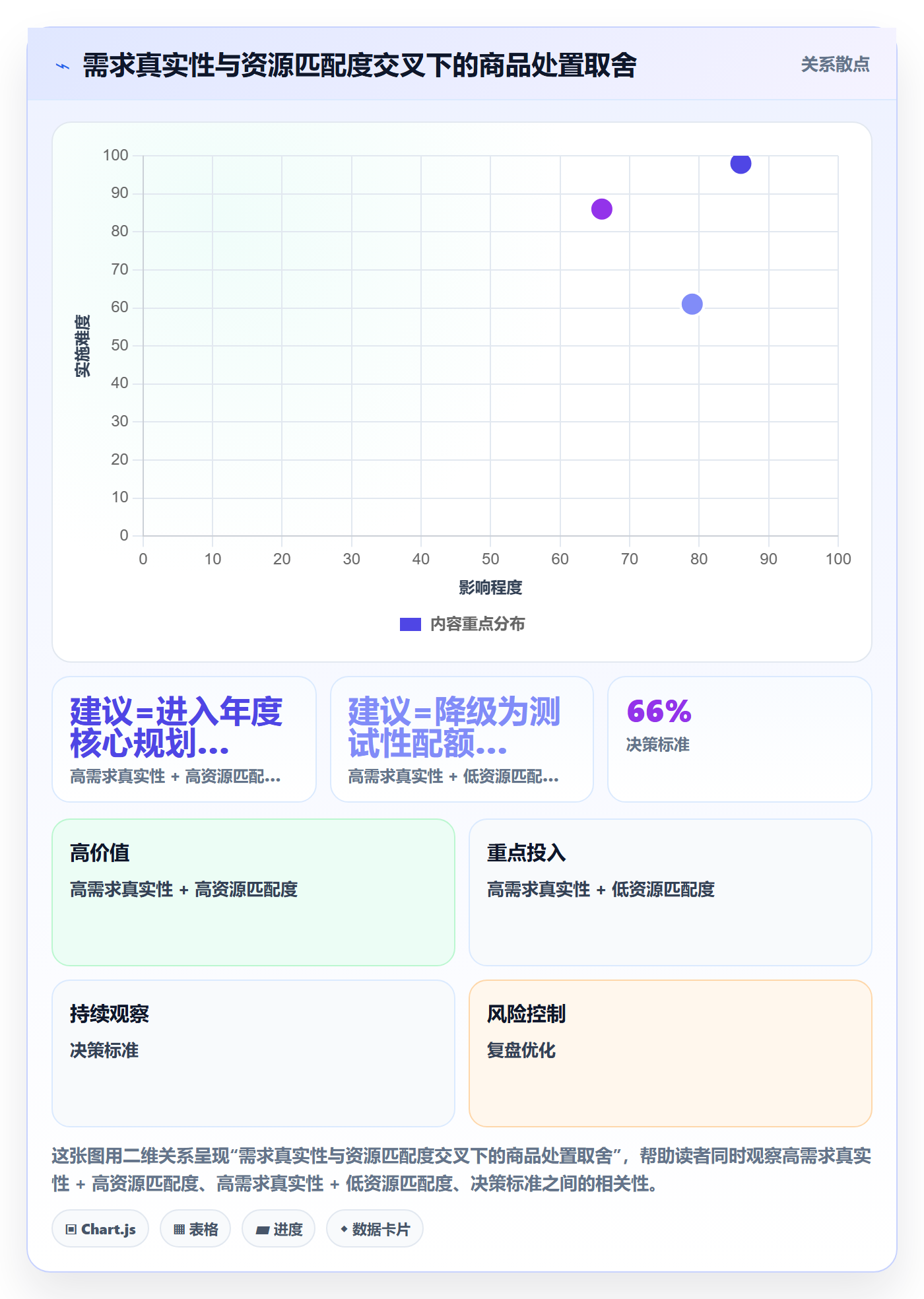
Task: Click 高需求真实性 + 低资源匹配度 in the 重点投入 card
Action: 601,890
